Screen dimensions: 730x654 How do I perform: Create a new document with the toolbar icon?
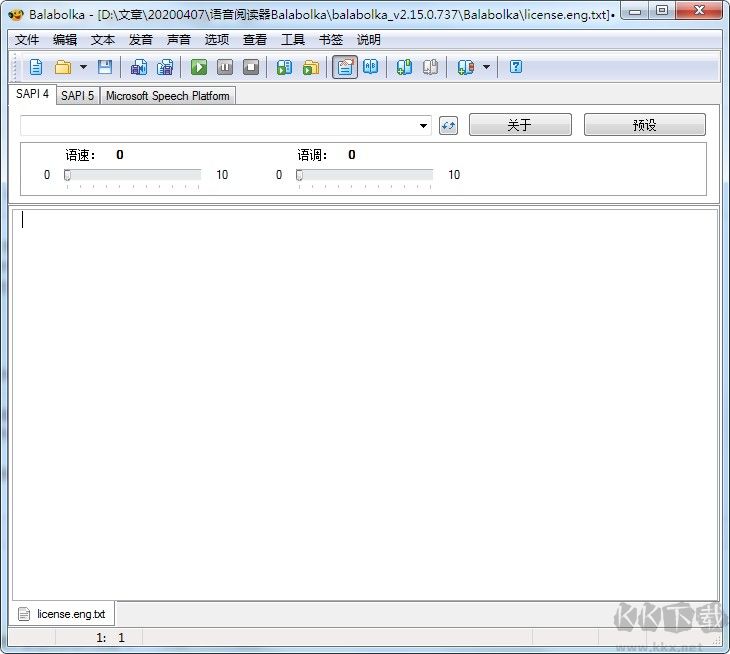pos(36,67)
